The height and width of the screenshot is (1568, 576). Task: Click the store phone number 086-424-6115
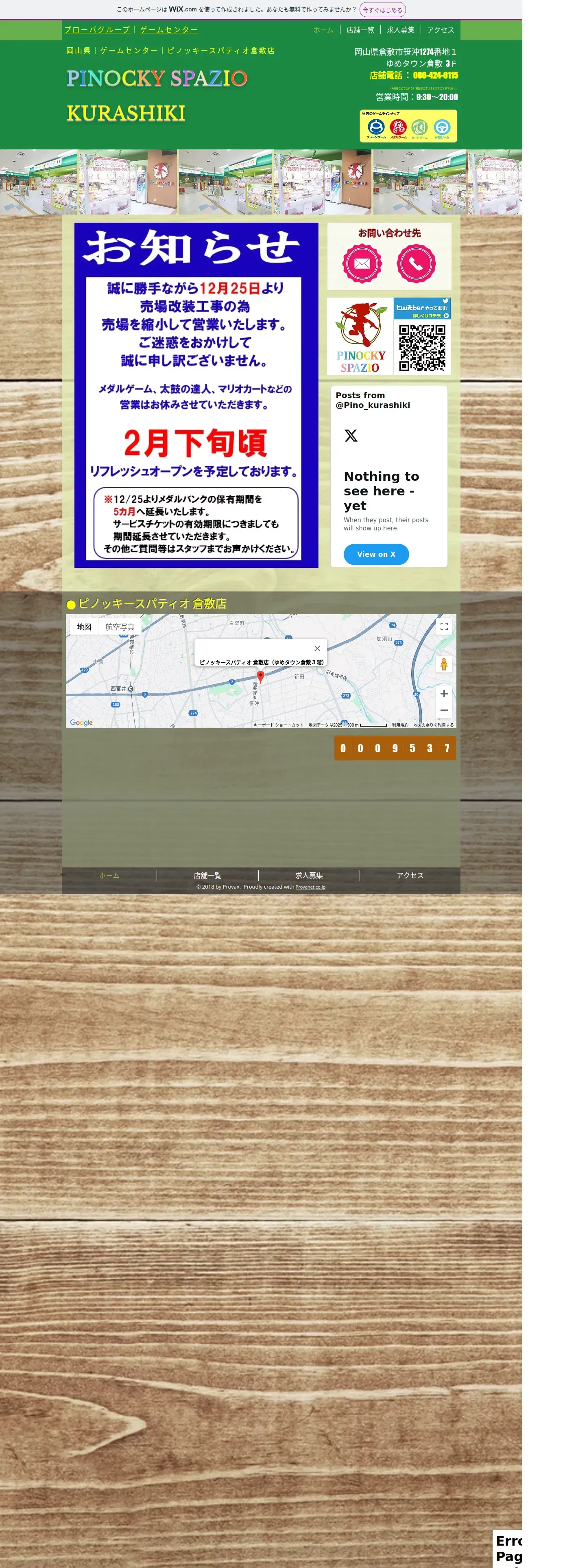coord(436,75)
